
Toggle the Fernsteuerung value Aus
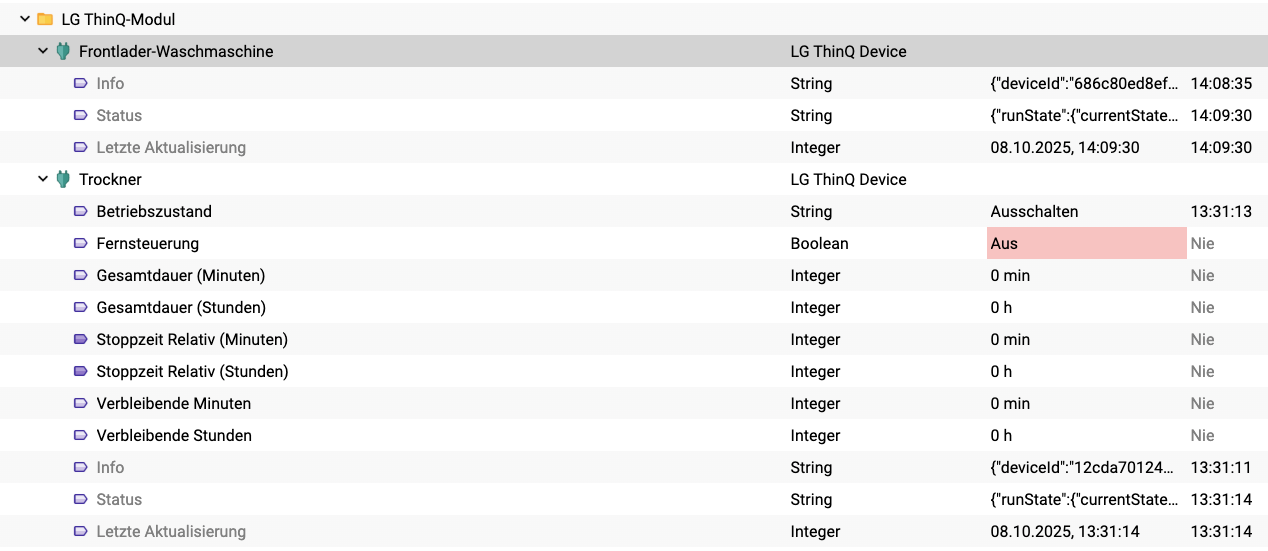1004,243
